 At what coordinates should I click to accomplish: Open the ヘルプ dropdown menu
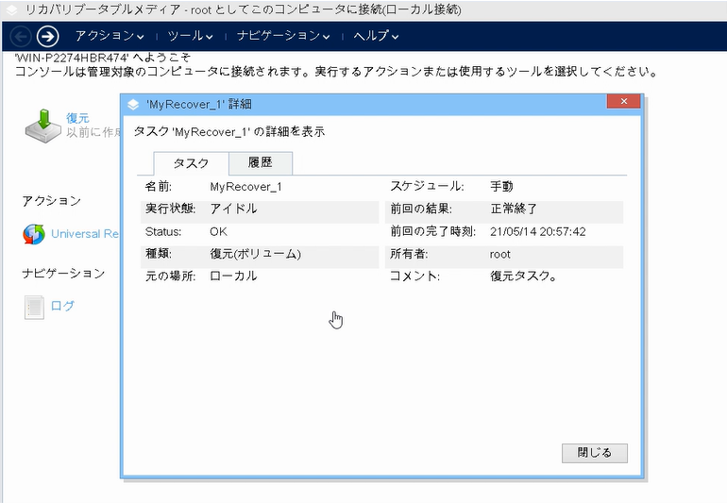click(x=376, y=36)
